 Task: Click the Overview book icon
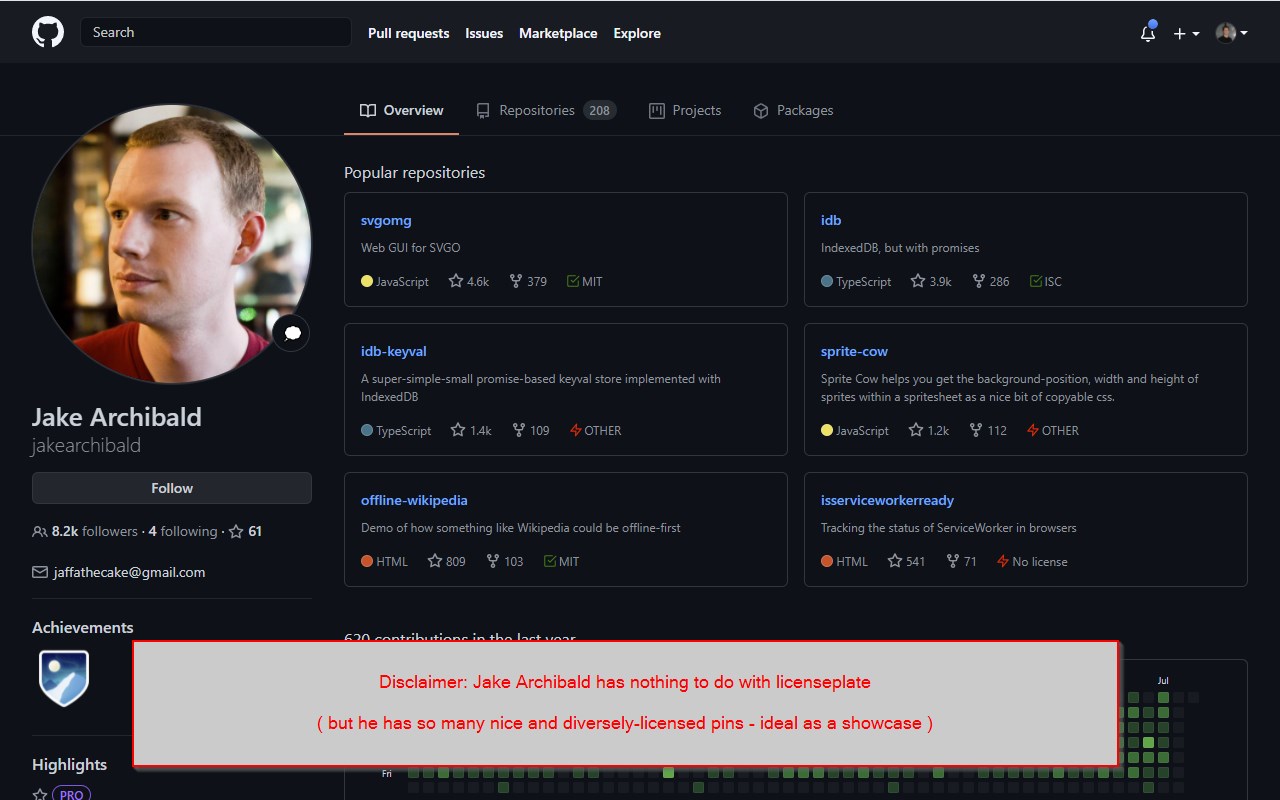[368, 111]
